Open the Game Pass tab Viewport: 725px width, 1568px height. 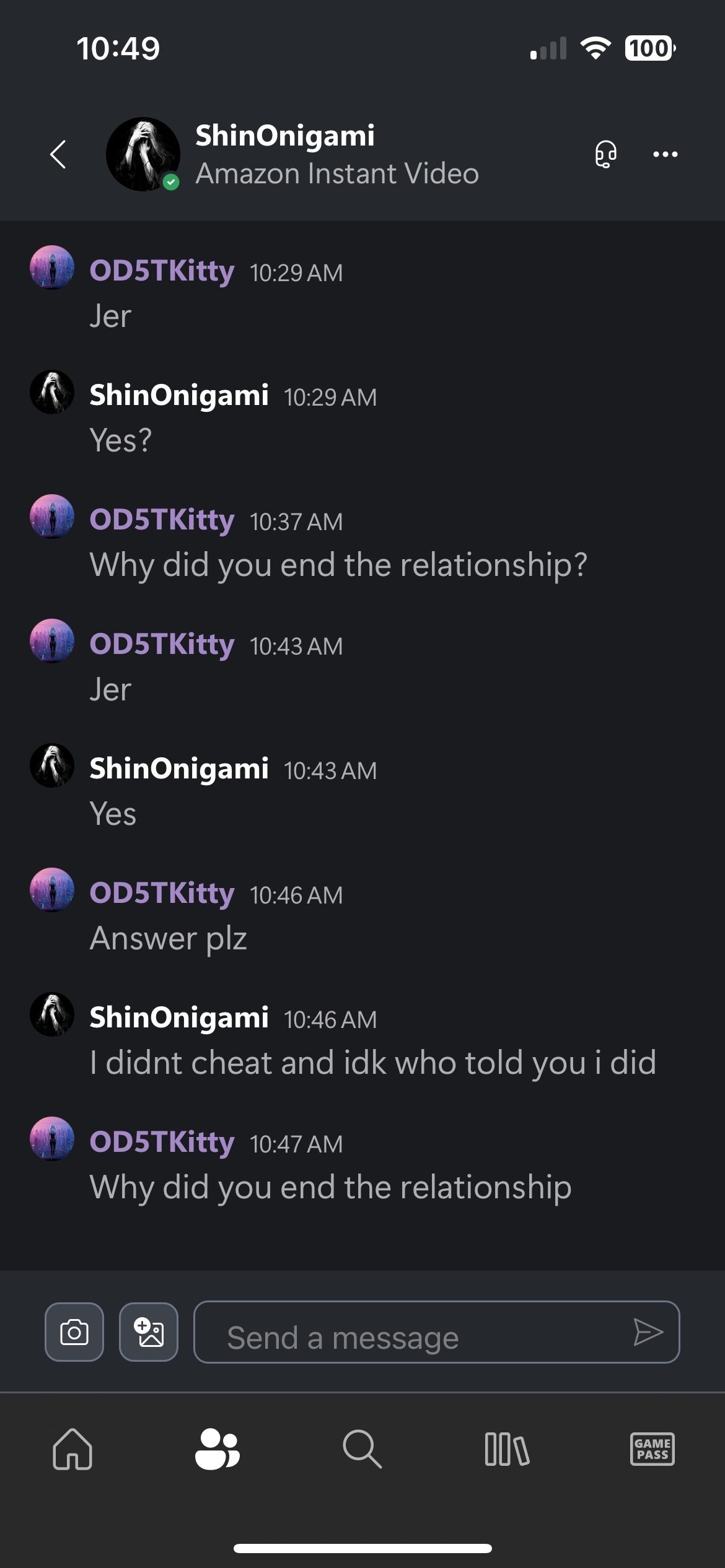click(652, 1449)
